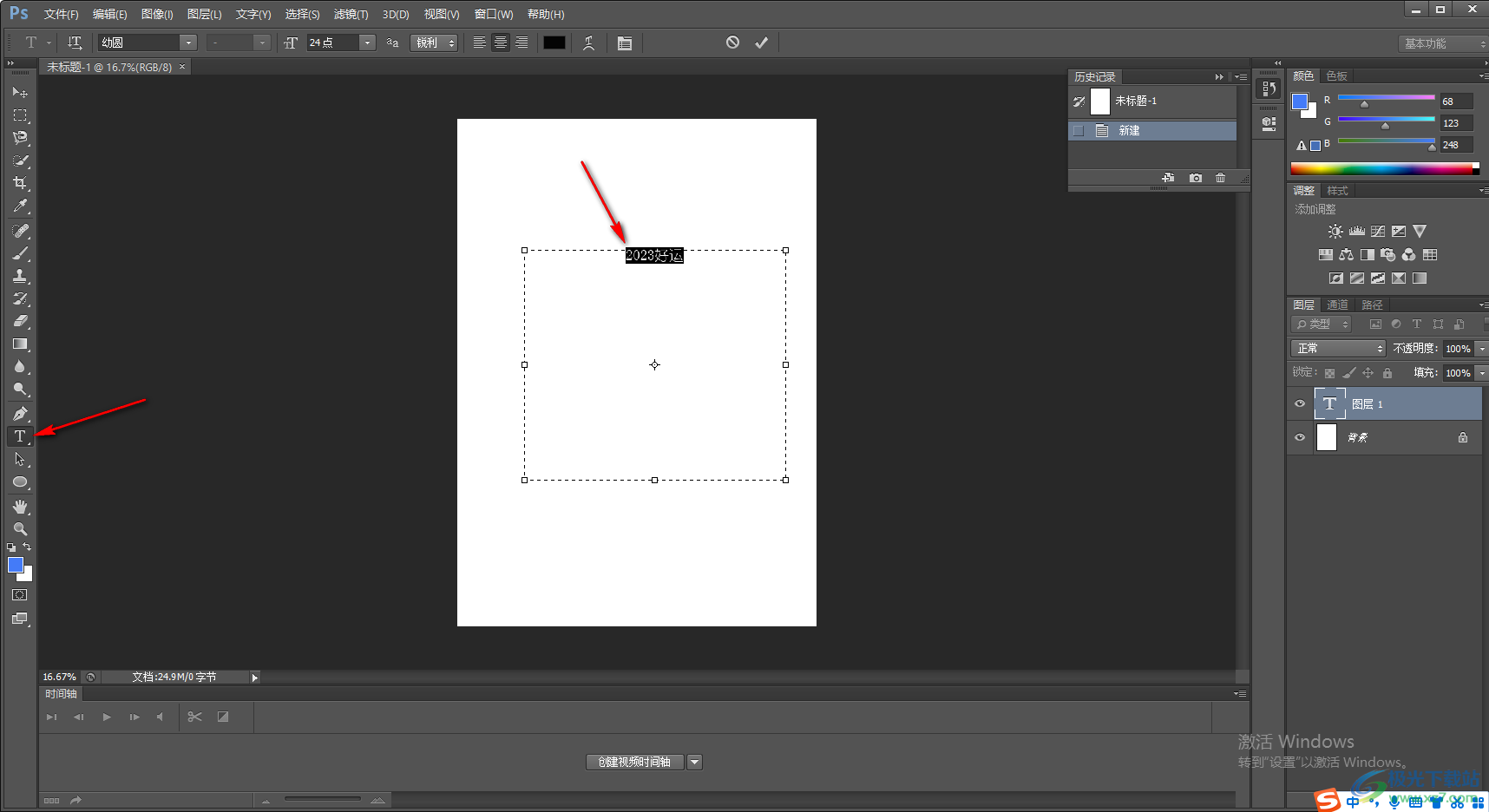
Task: Toggle visibility of the 背景 layer
Action: (x=1299, y=437)
